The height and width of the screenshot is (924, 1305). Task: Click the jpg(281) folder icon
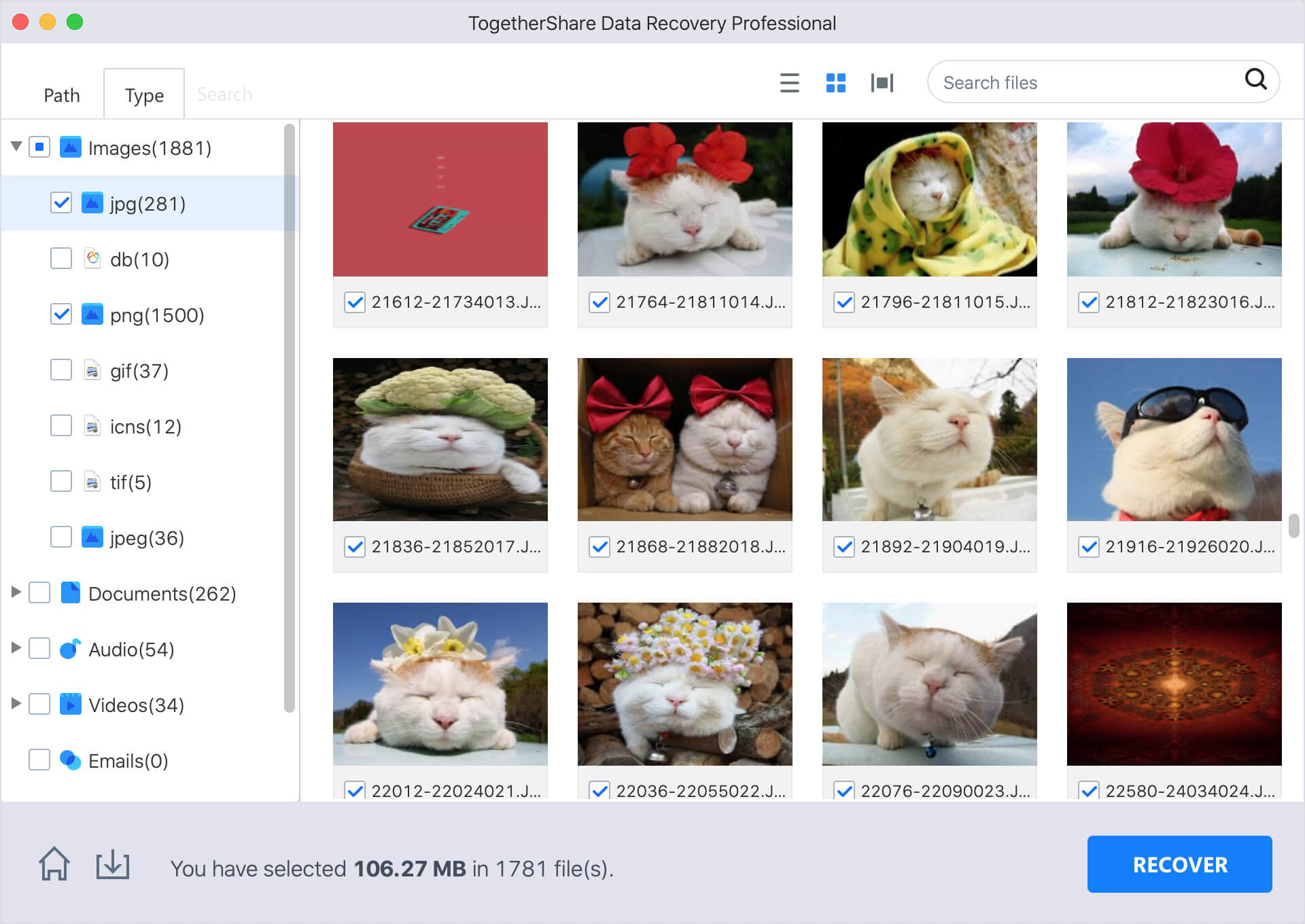(x=93, y=203)
